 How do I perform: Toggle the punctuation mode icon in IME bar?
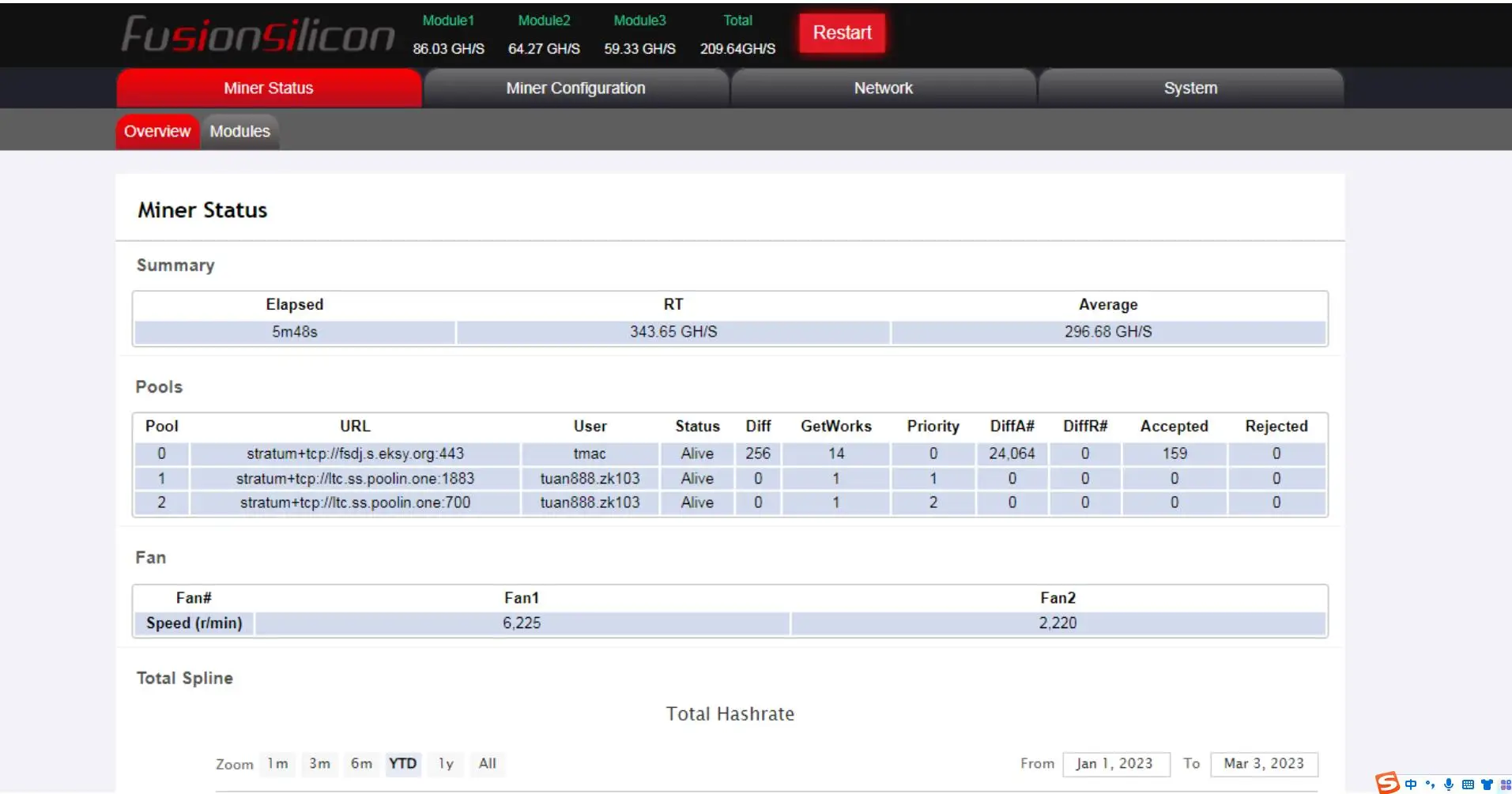pos(1430,785)
